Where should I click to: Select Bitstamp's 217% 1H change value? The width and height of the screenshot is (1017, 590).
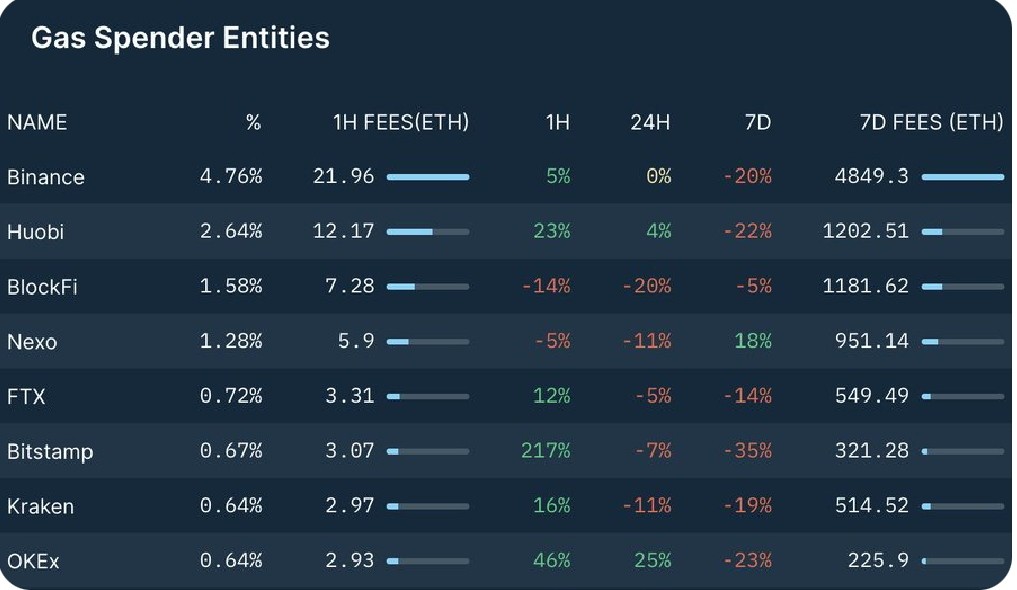[545, 451]
